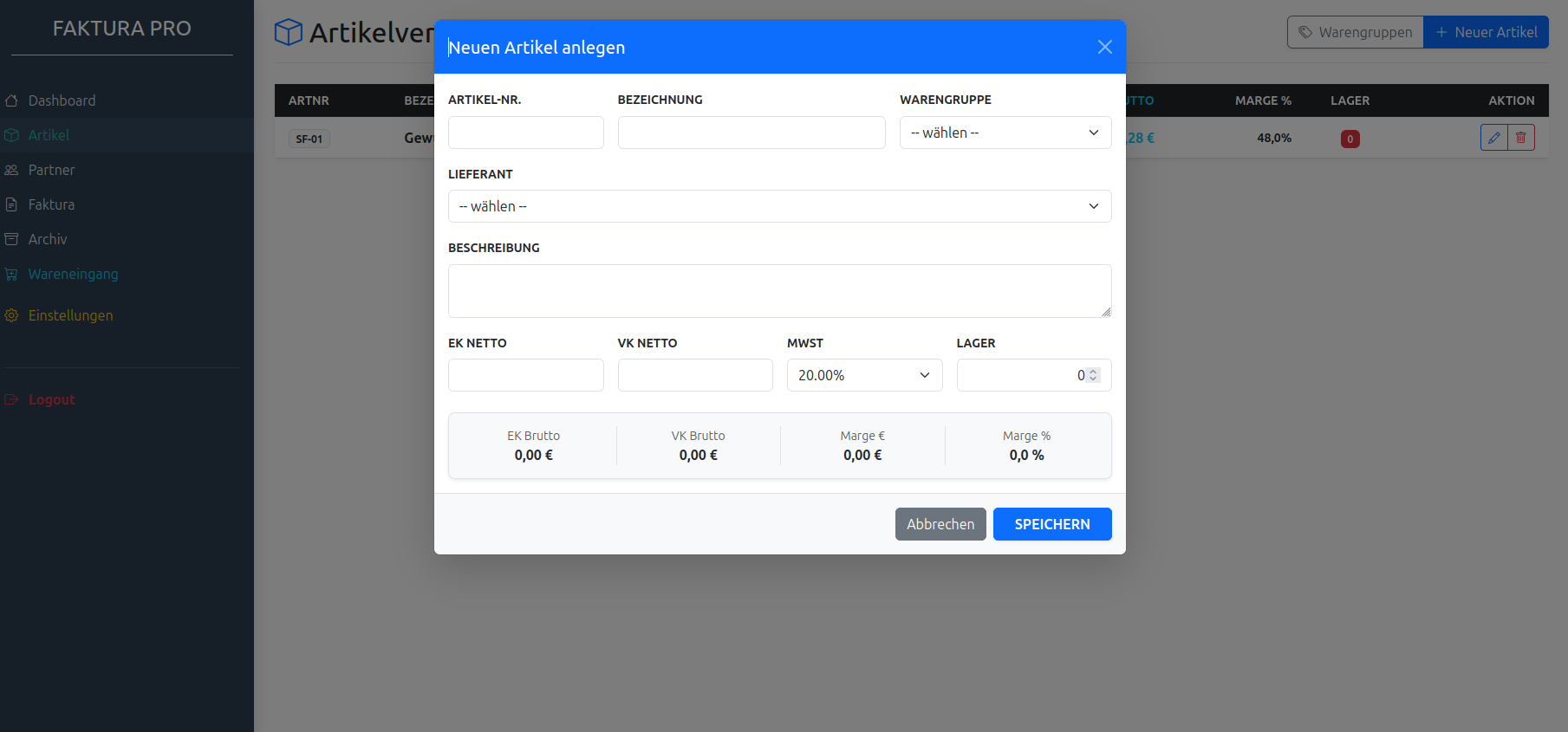Click the pencil edit icon for SF-01
Viewport: 1568px width, 732px height.
(x=1493, y=138)
